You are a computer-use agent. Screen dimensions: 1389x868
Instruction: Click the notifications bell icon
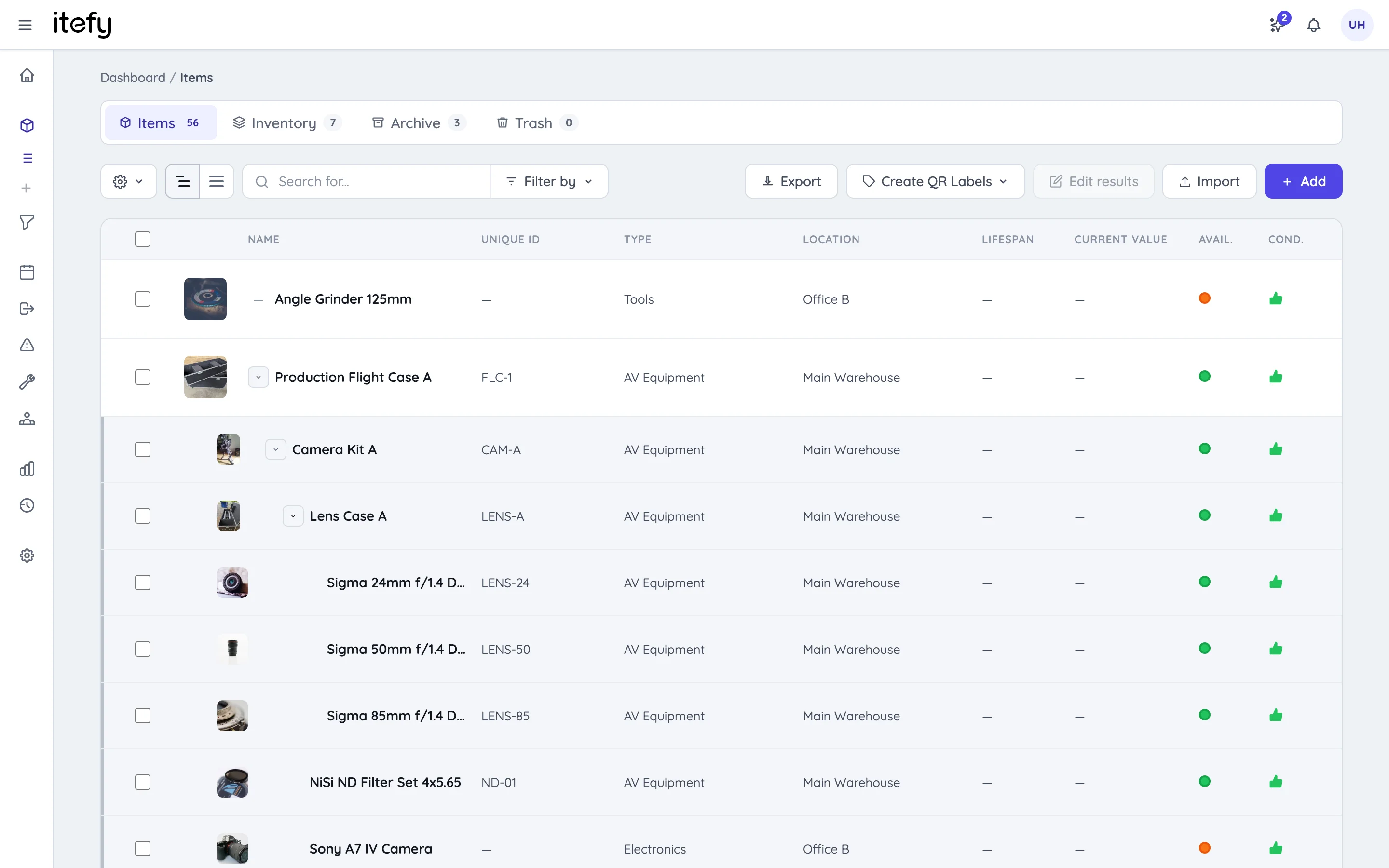(x=1313, y=25)
